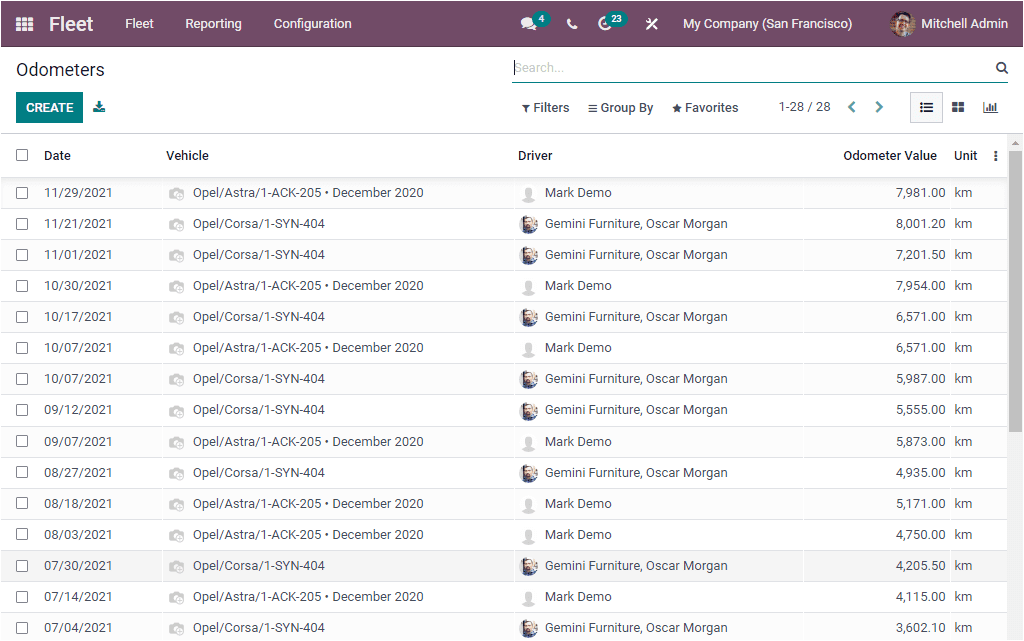Select the List view icon

926,107
